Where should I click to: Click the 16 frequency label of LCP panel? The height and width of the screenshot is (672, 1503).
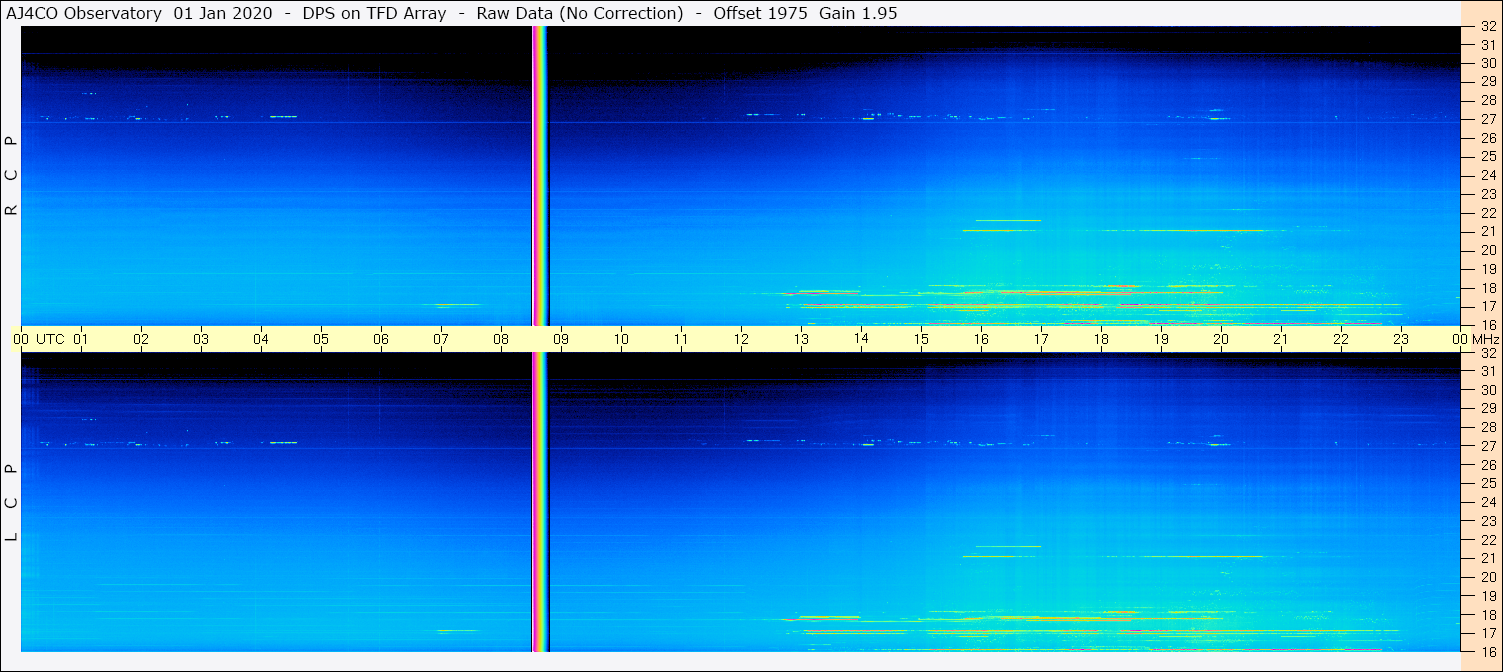pos(1488,651)
